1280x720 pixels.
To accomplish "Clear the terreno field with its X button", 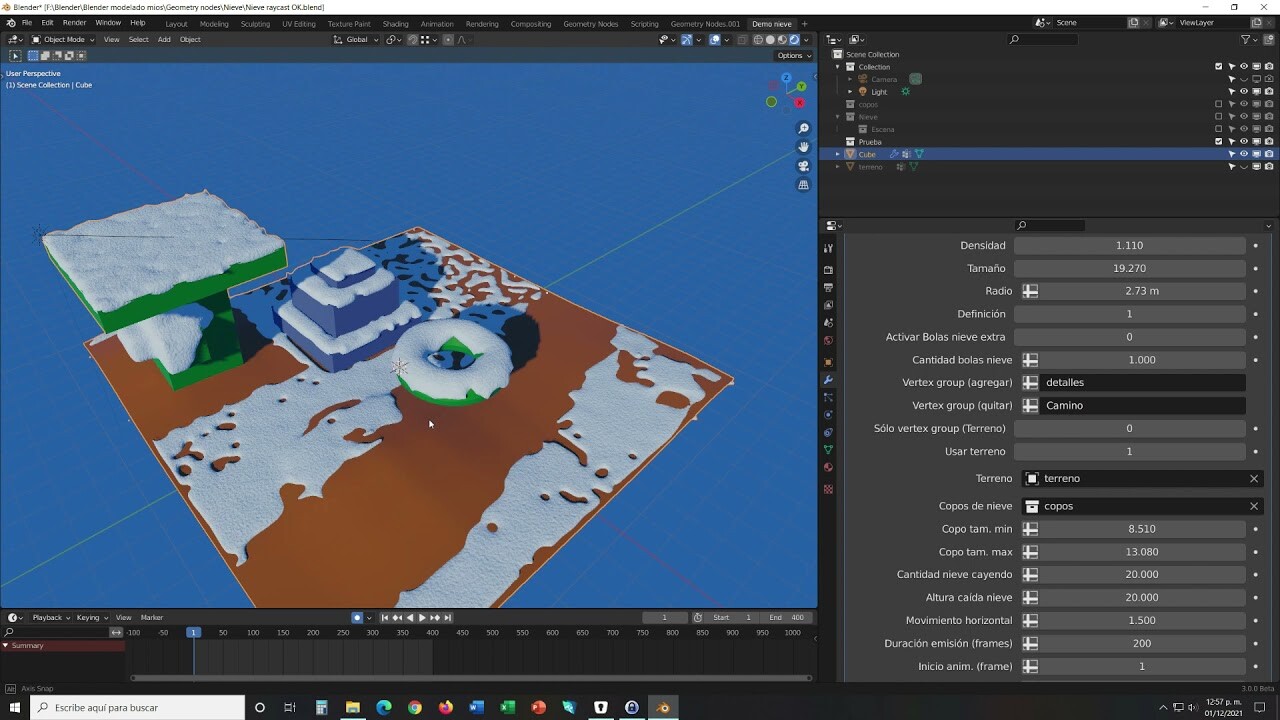I will click(1254, 478).
